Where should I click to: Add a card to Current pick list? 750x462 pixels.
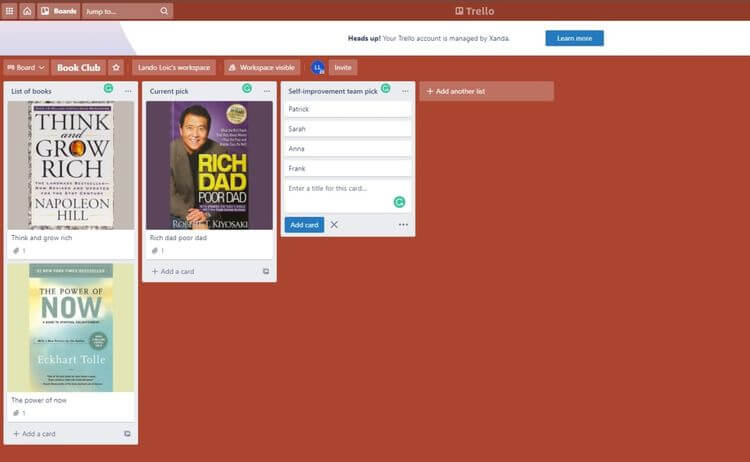point(173,271)
